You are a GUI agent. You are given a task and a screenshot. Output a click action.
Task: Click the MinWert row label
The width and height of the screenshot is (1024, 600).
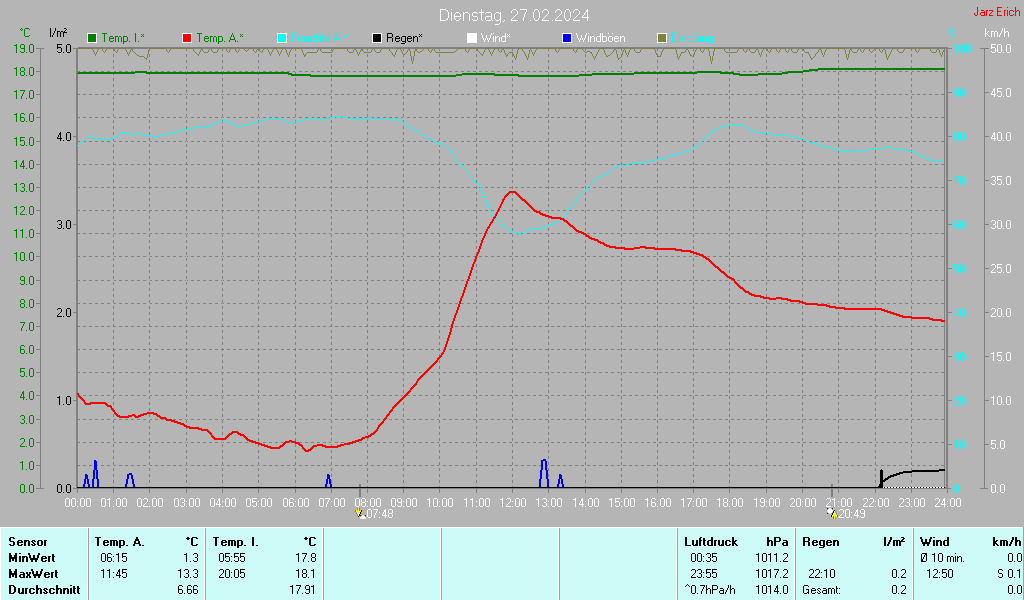[x=30, y=557]
